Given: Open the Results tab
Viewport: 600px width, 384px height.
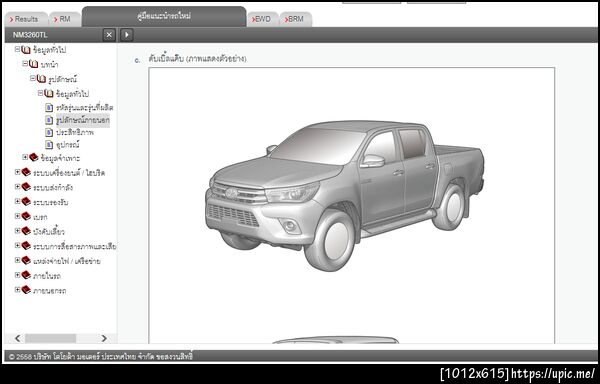Looking at the screenshot, I should coord(26,19).
